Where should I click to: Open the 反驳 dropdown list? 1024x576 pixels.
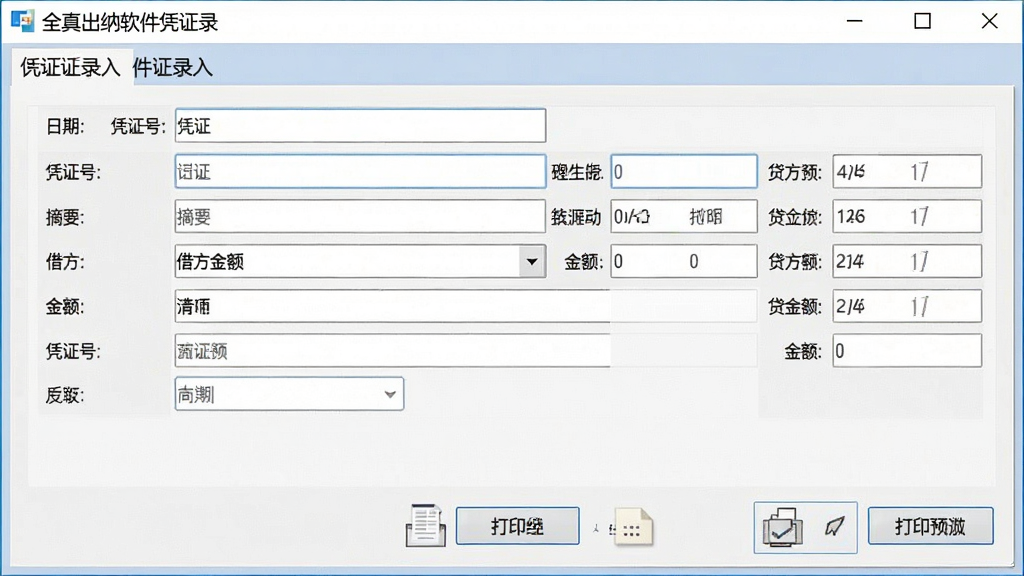(289, 394)
